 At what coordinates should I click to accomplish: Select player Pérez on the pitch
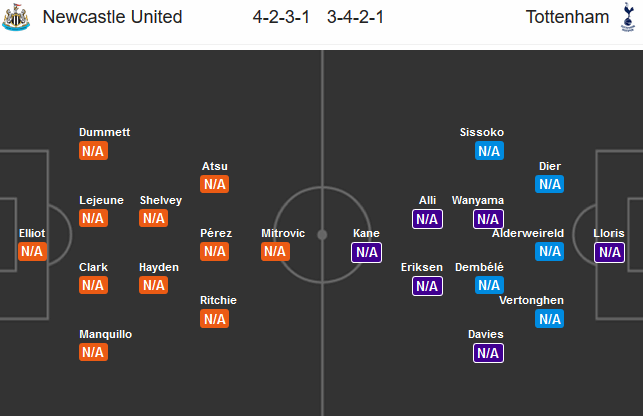click(215, 233)
